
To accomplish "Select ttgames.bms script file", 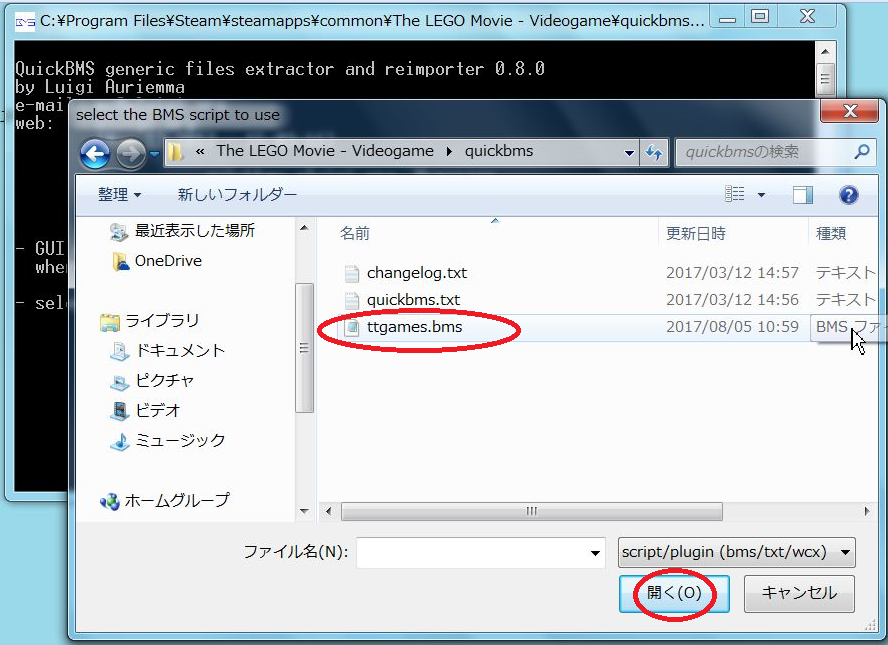I will tap(415, 327).
